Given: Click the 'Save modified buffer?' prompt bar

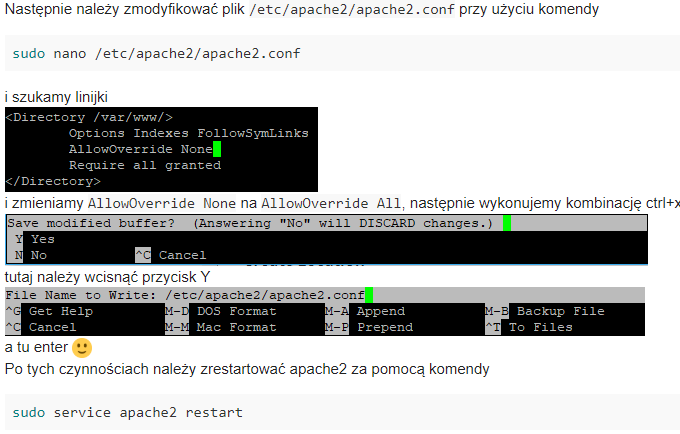Looking at the screenshot, I should point(327,223).
